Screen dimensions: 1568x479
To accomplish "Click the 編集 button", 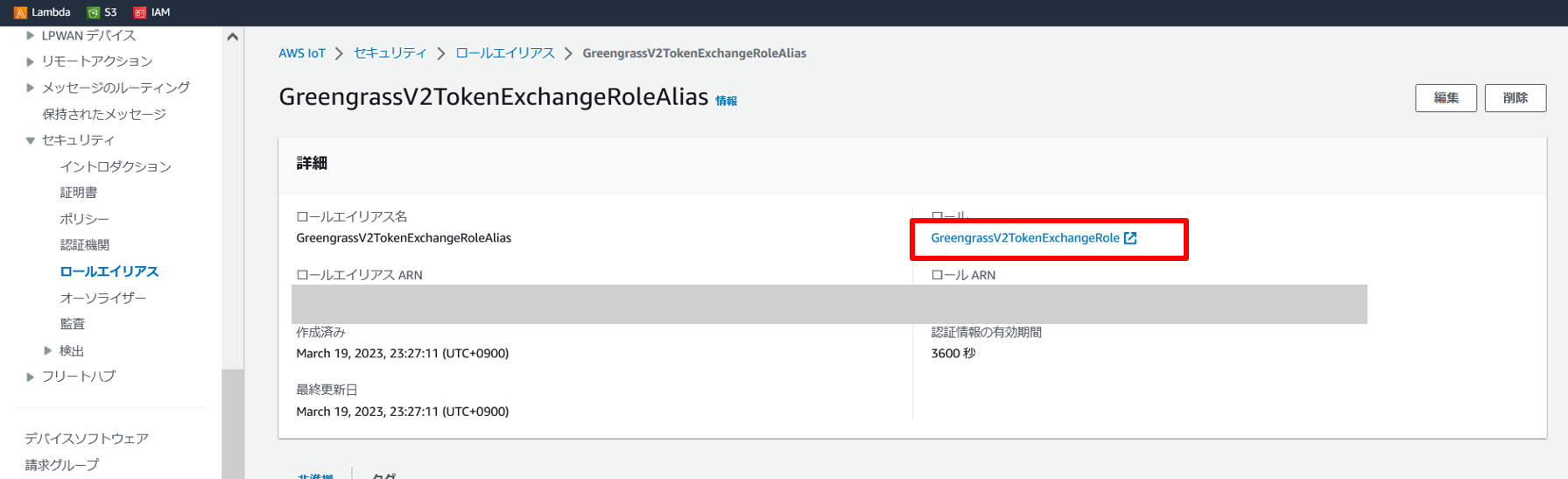I will (x=1445, y=98).
